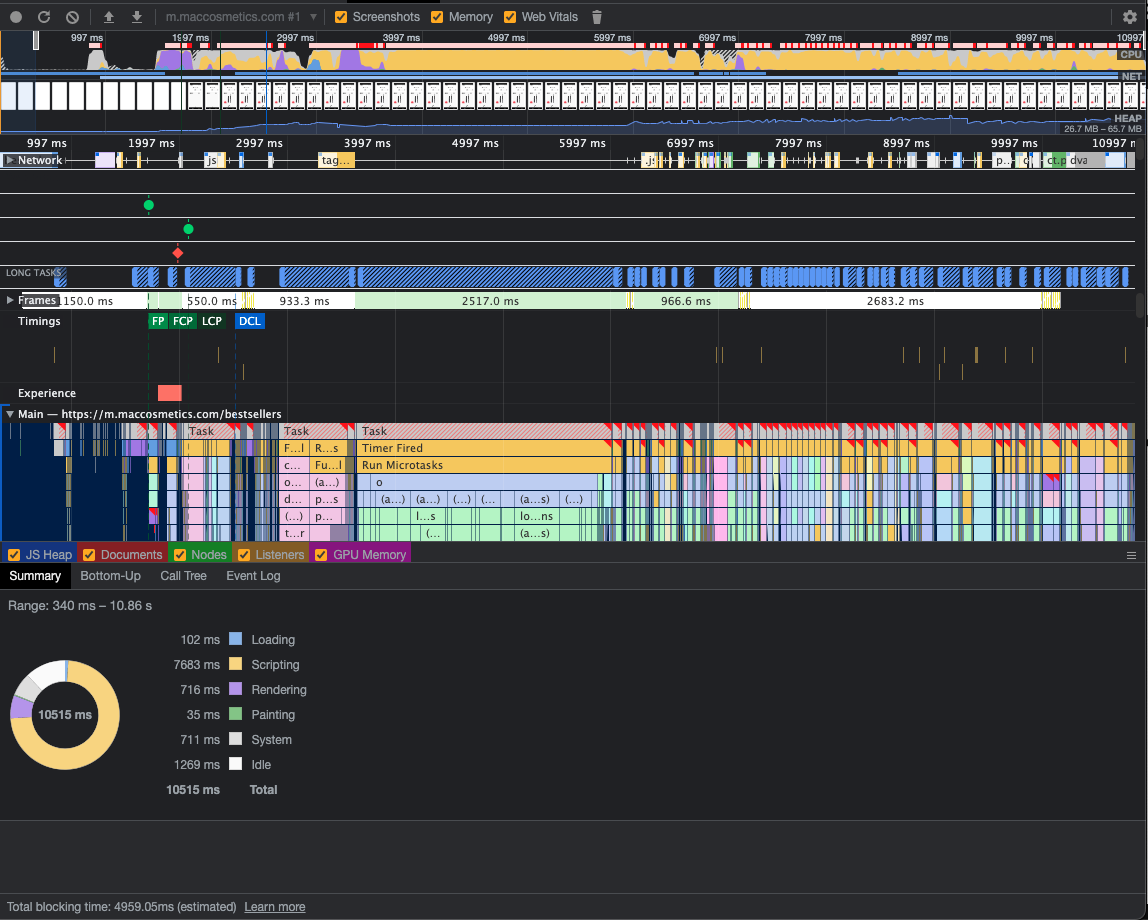Collapse the Main thread track

(10, 414)
